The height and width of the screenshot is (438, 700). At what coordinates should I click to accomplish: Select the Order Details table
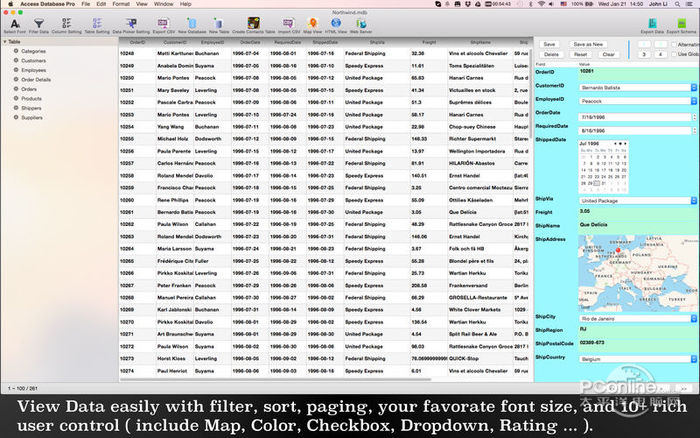coord(36,79)
